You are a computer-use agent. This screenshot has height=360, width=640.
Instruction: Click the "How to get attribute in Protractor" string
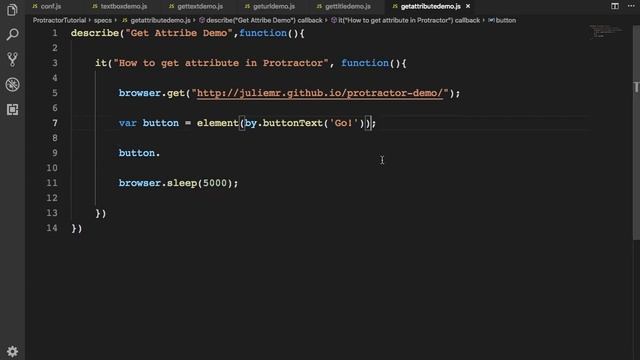point(221,63)
